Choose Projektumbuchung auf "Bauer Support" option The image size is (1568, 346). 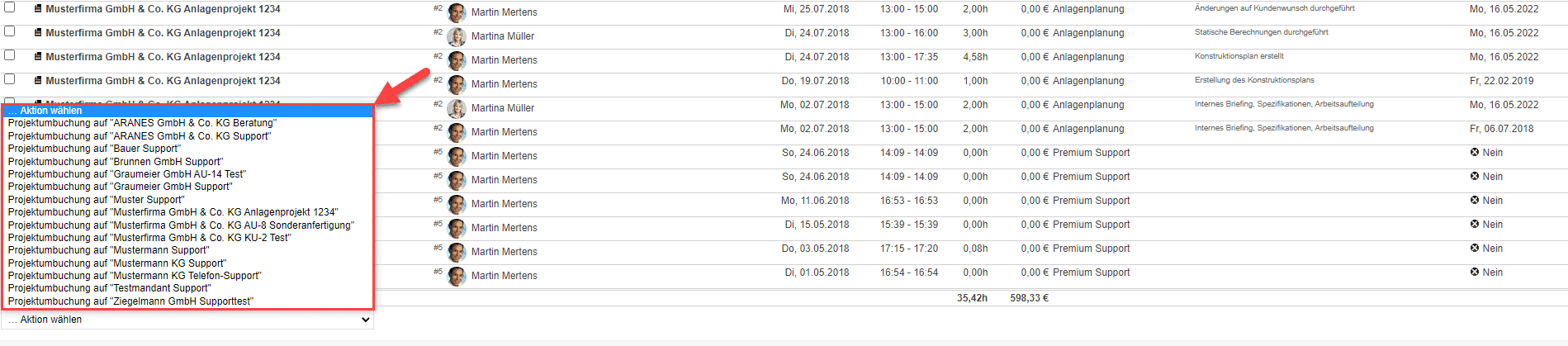[x=94, y=149]
